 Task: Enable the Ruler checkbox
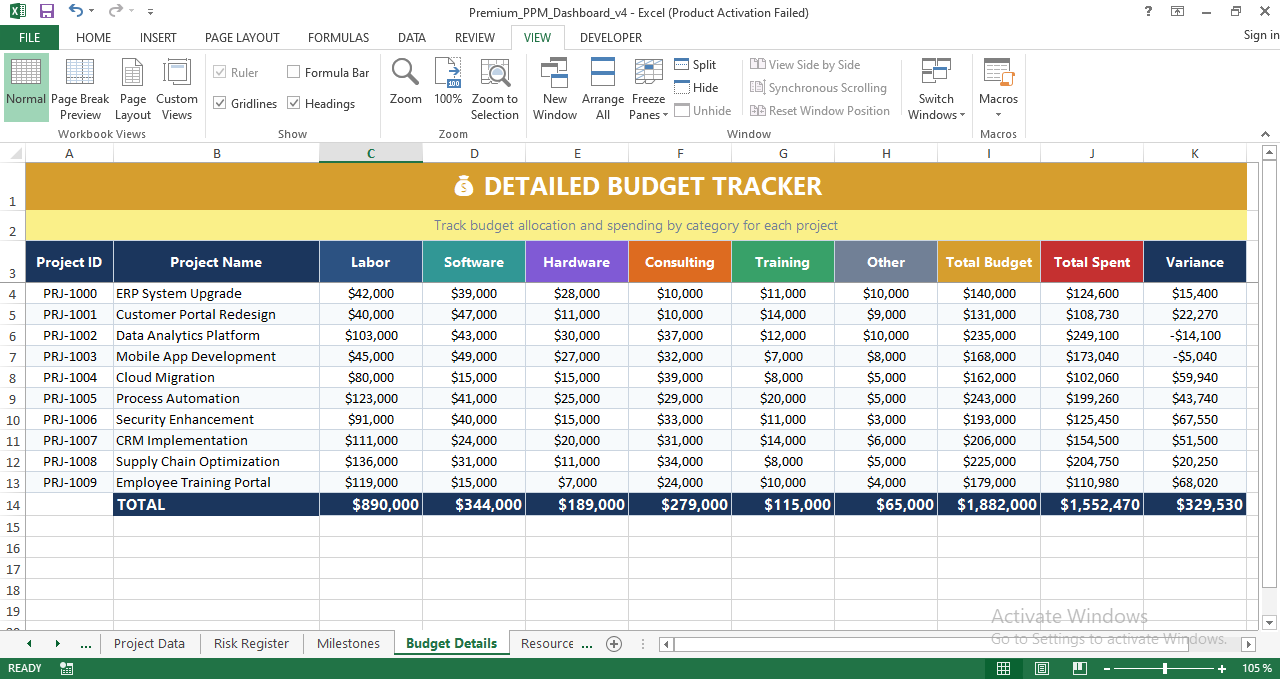click(x=224, y=72)
